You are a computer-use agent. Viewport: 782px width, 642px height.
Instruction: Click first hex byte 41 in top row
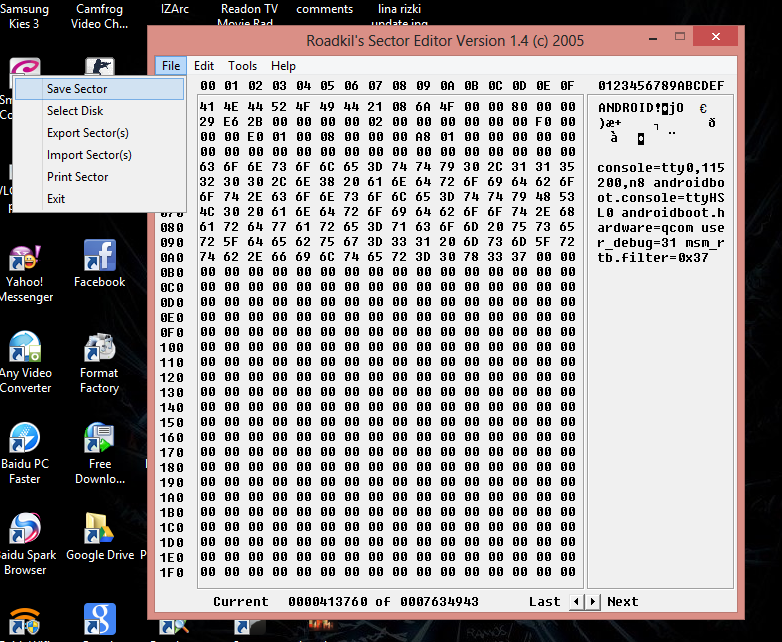click(207, 107)
